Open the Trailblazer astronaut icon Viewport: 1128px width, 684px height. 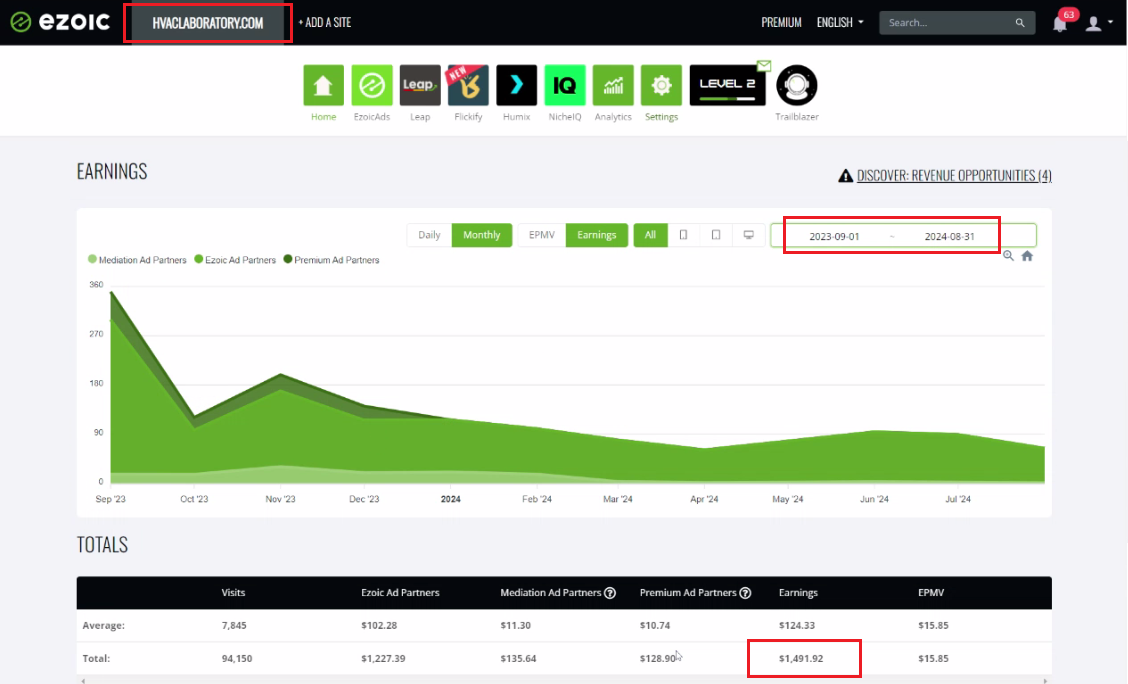[796, 85]
